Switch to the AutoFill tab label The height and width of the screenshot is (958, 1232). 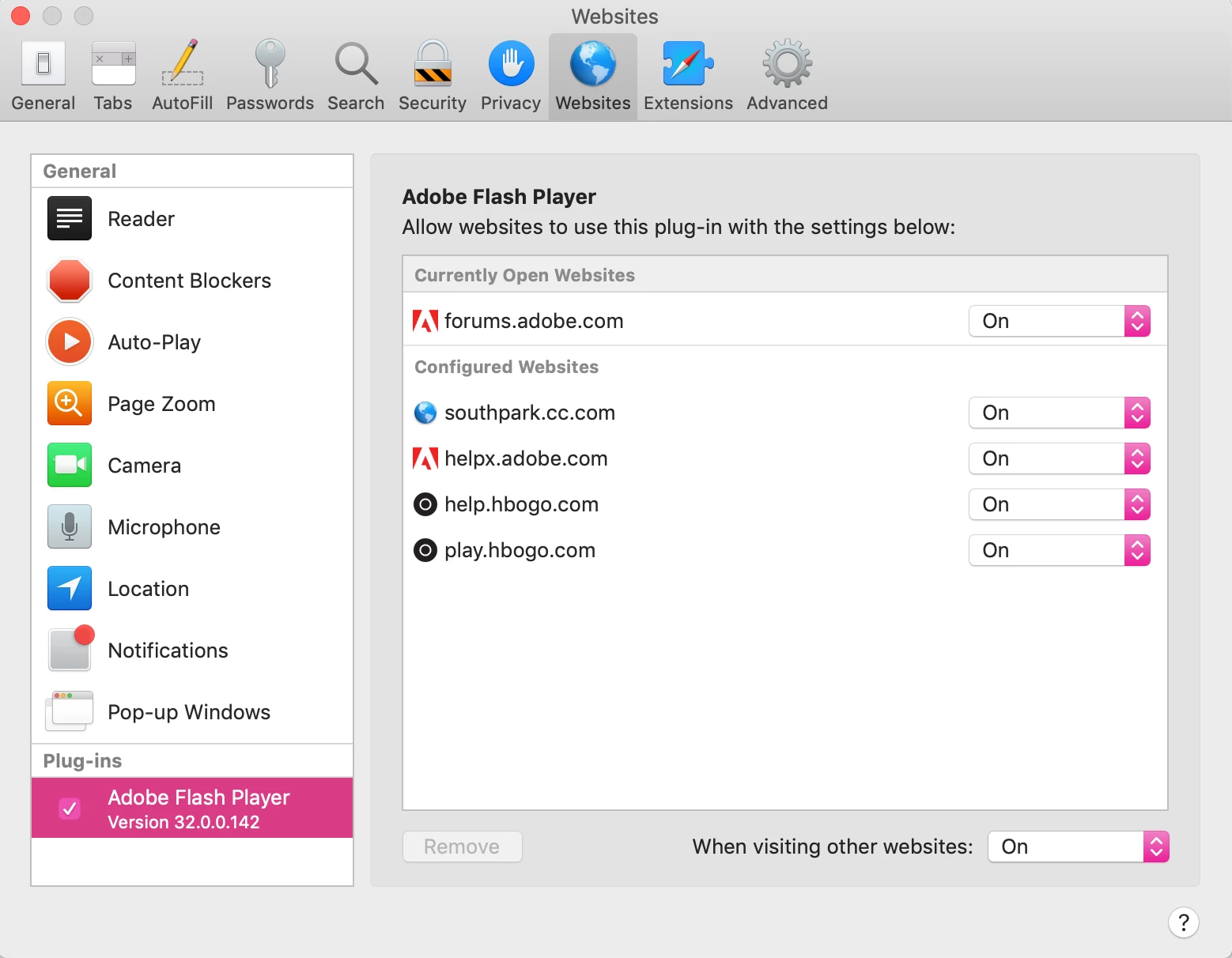point(183,103)
